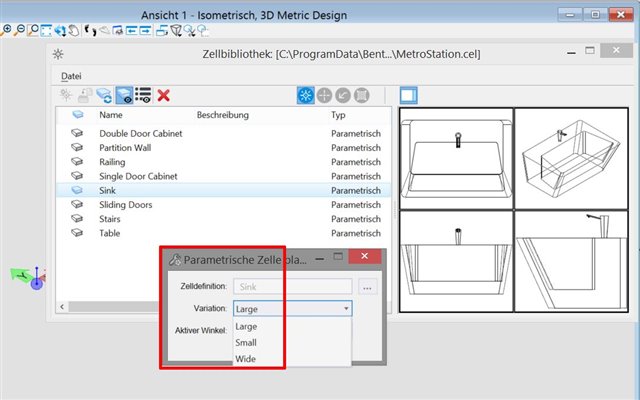Click the View Next arrow tool

pos(145,31)
